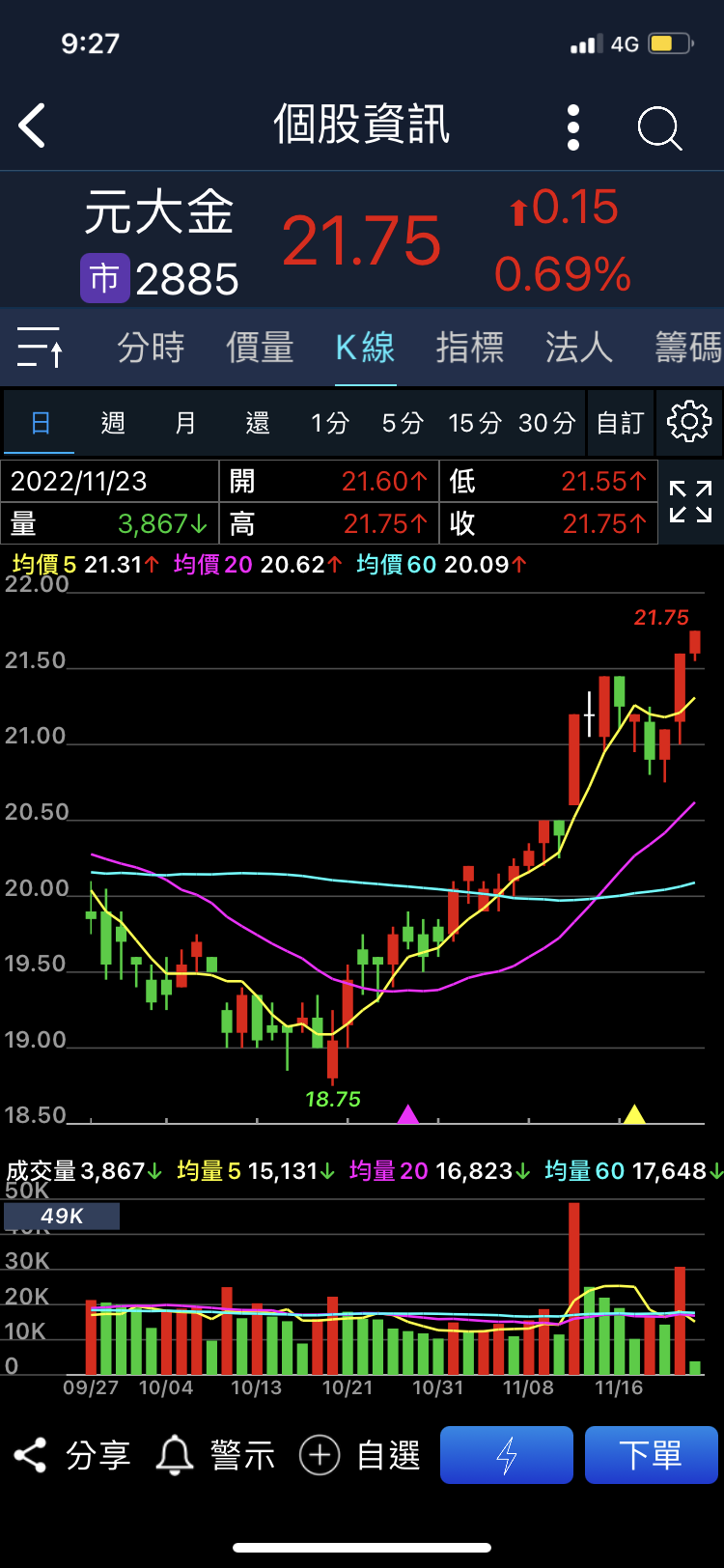Tap the 均量20 16,823 label
The width and height of the screenshot is (724, 1568).
440,1171
